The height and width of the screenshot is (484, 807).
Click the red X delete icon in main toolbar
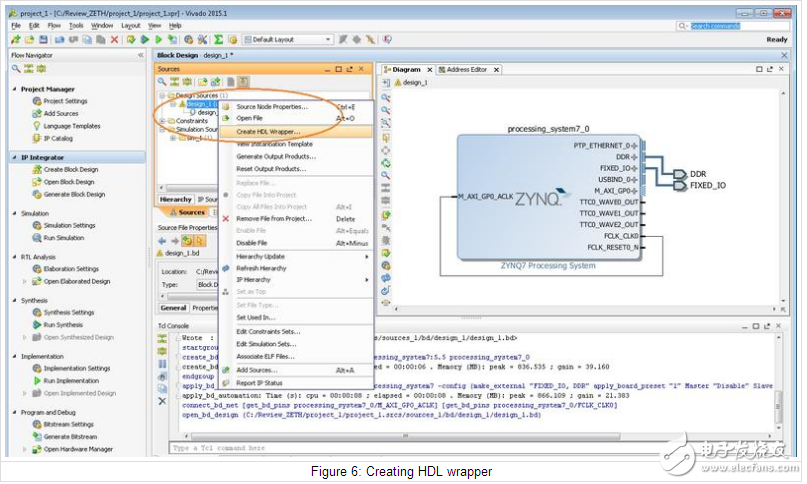114,39
